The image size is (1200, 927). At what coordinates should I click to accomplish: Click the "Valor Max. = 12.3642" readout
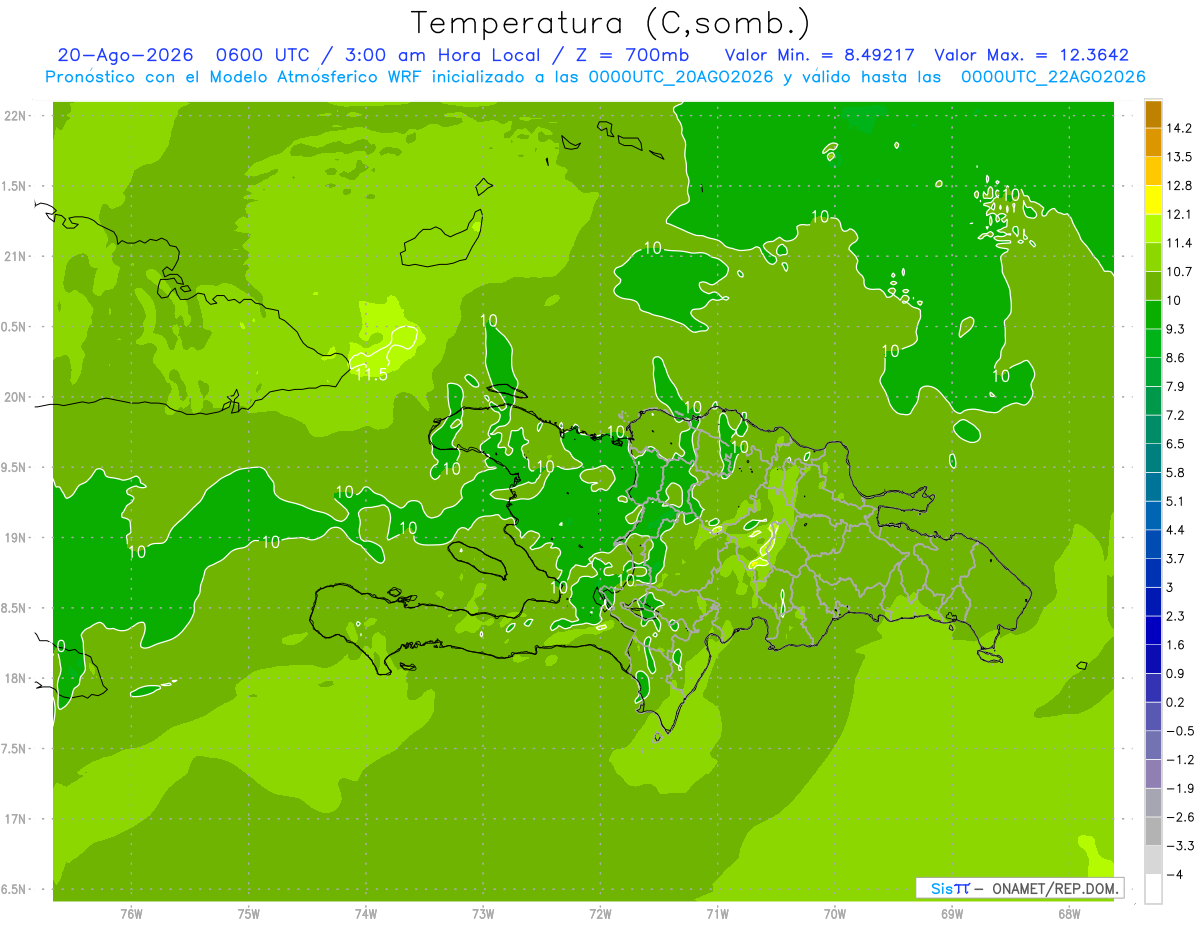coord(1031,55)
